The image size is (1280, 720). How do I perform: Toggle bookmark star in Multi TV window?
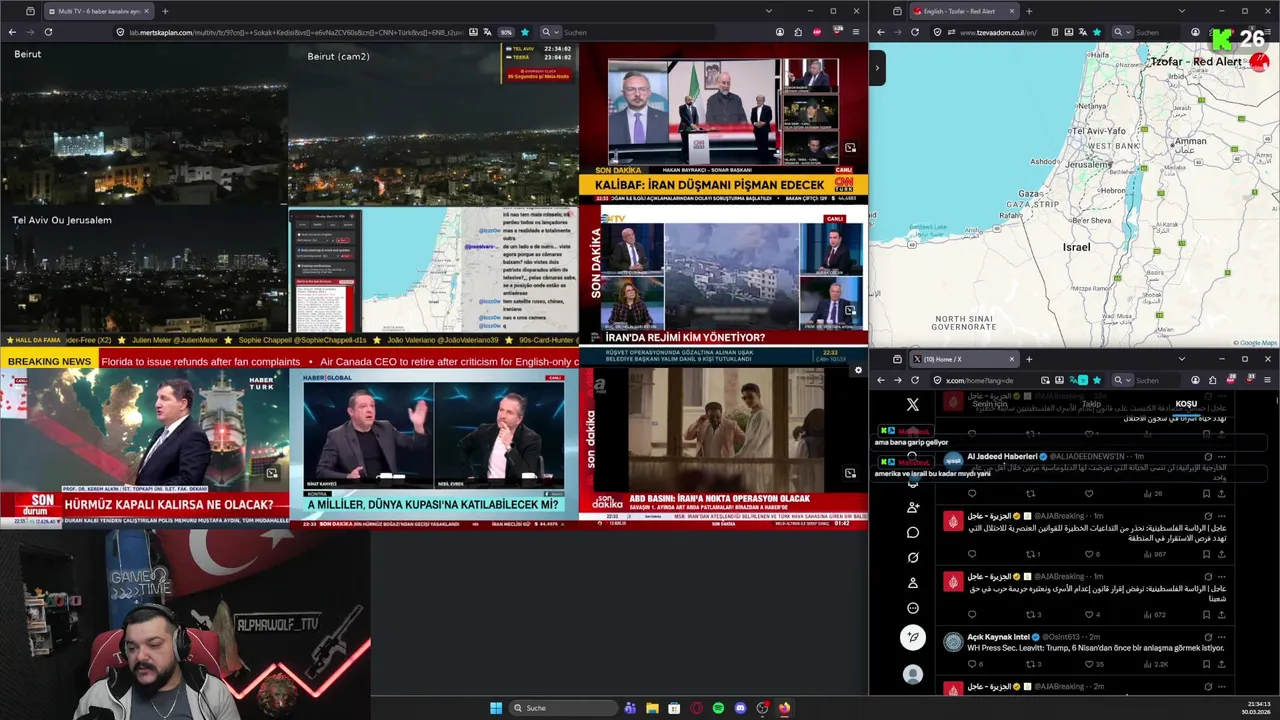(x=525, y=32)
